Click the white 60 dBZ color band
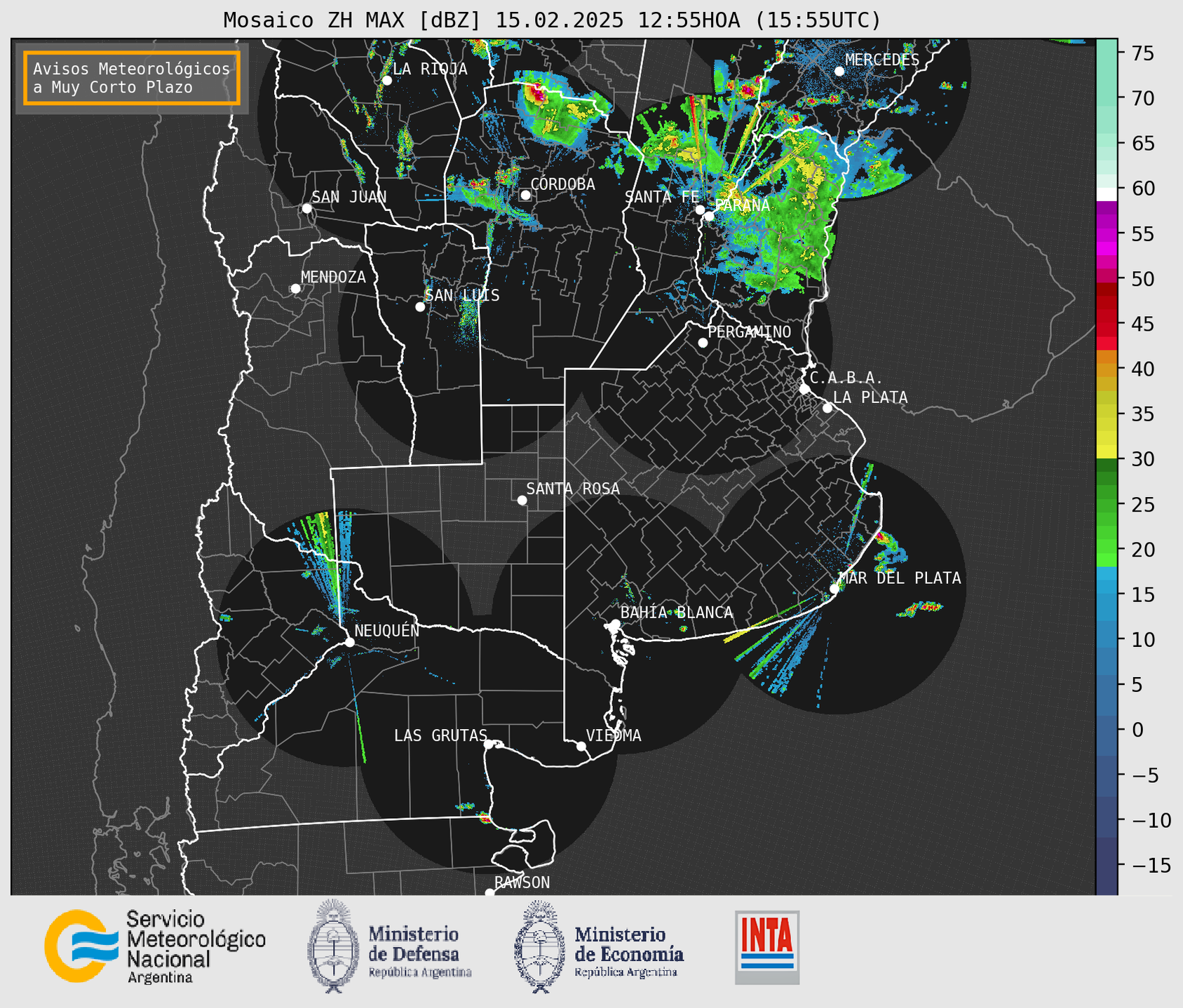Screen dimensions: 1183x1008 1107,194
